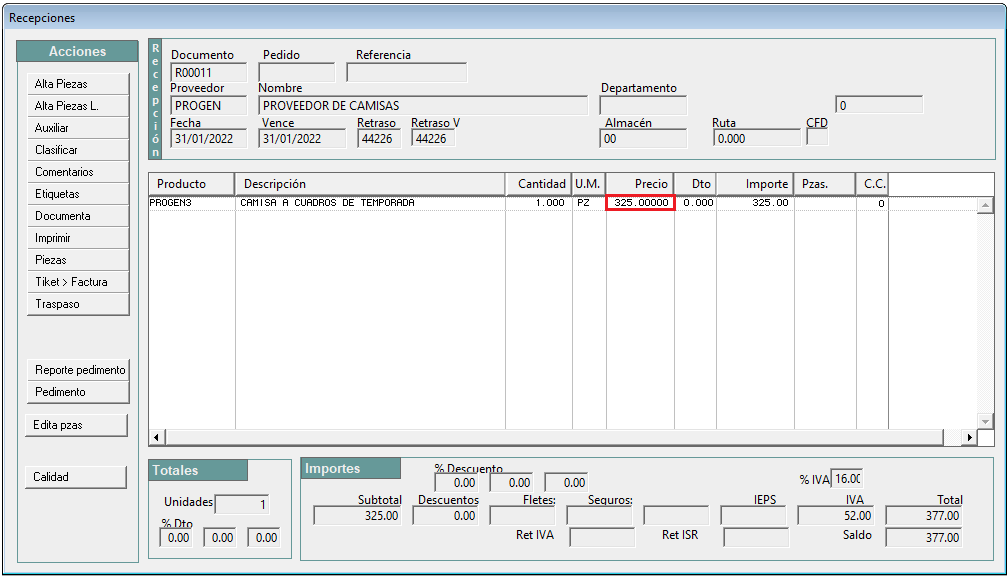Open the Calidad action
Image resolution: width=1008 pixels, height=577 pixels.
(76, 477)
